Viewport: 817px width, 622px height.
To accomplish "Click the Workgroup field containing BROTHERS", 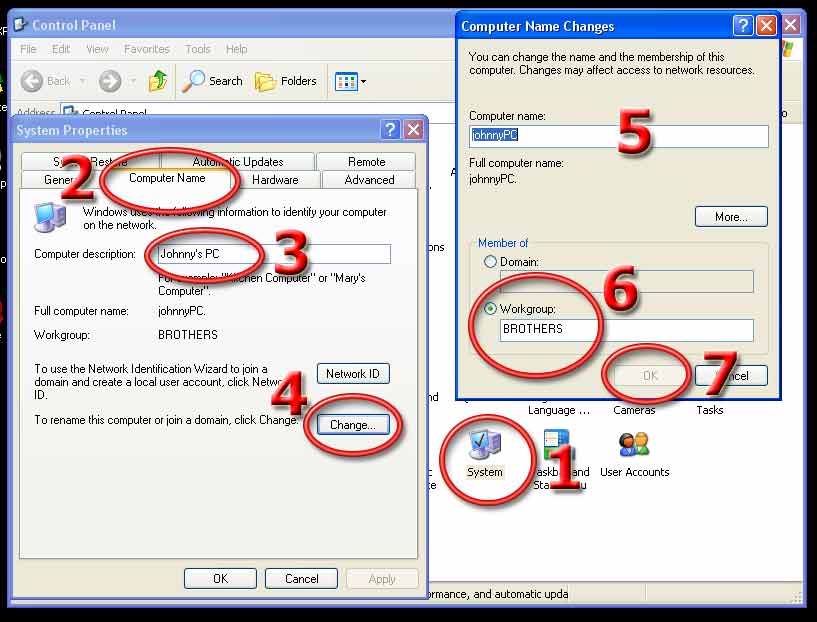I will pos(626,330).
